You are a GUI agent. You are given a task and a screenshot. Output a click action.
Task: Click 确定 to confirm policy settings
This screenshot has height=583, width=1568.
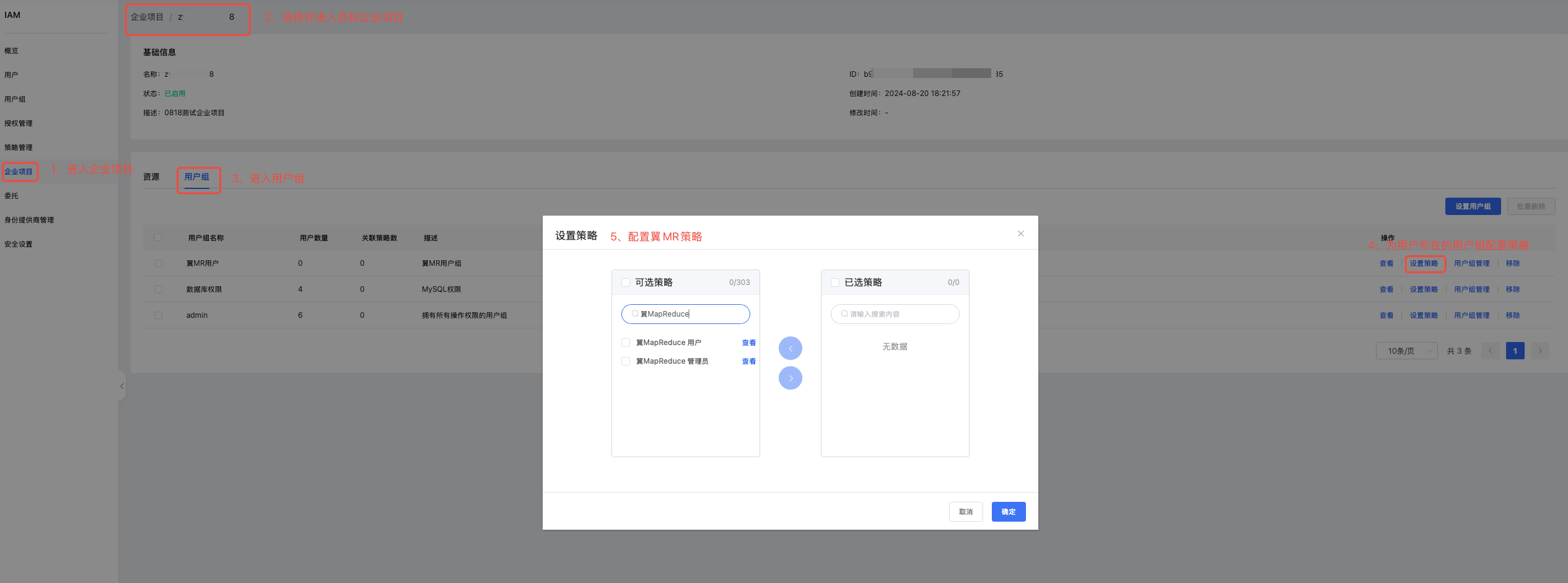click(x=1008, y=512)
